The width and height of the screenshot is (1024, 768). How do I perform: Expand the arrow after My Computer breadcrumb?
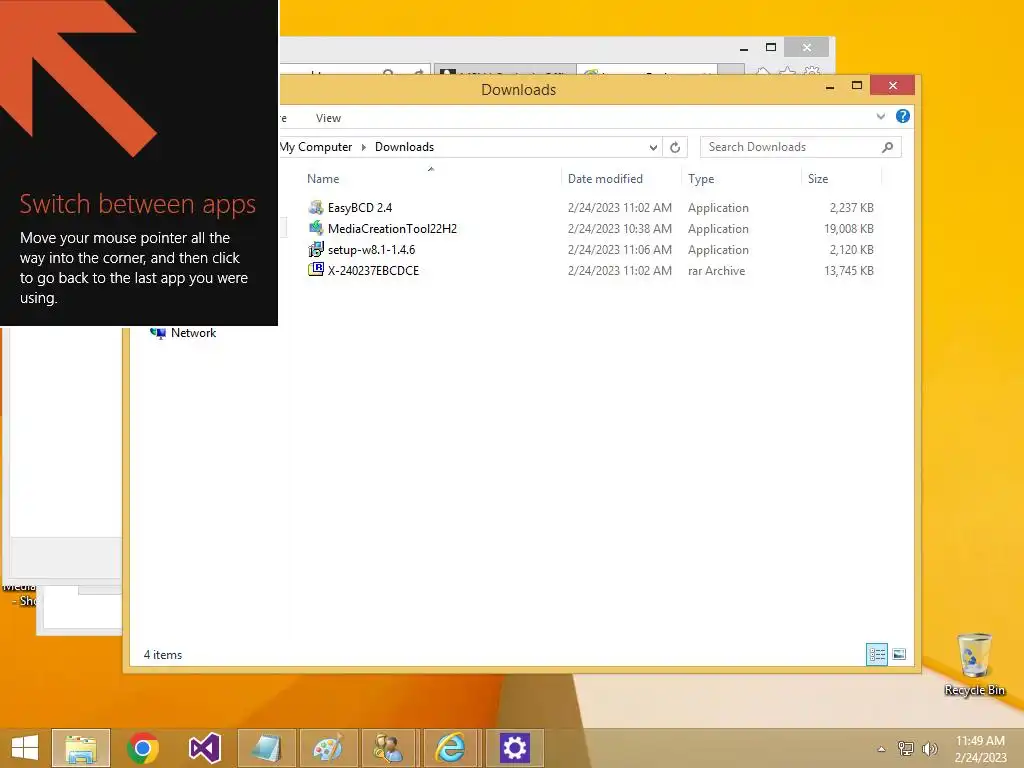[x=364, y=147]
